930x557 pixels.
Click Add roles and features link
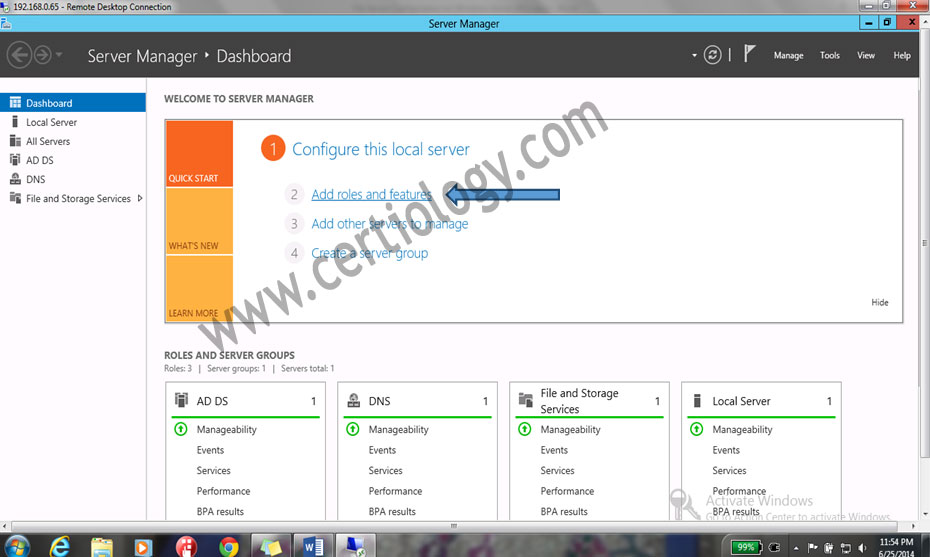[371, 194]
